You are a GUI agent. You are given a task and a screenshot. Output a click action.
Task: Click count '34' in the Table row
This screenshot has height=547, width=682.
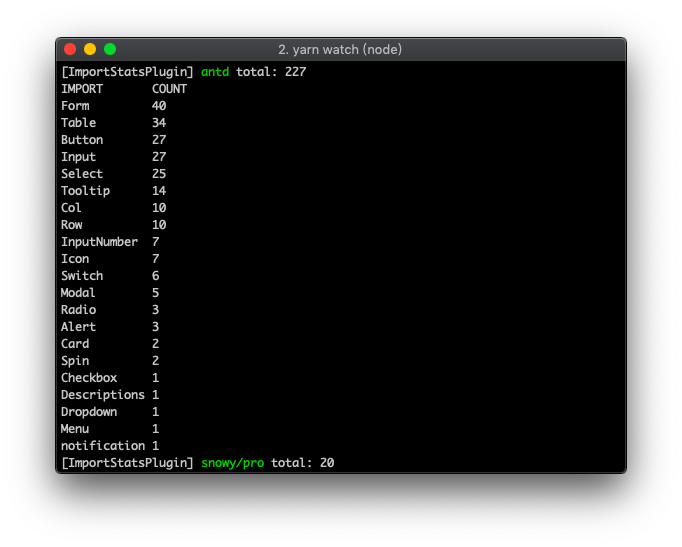click(159, 123)
